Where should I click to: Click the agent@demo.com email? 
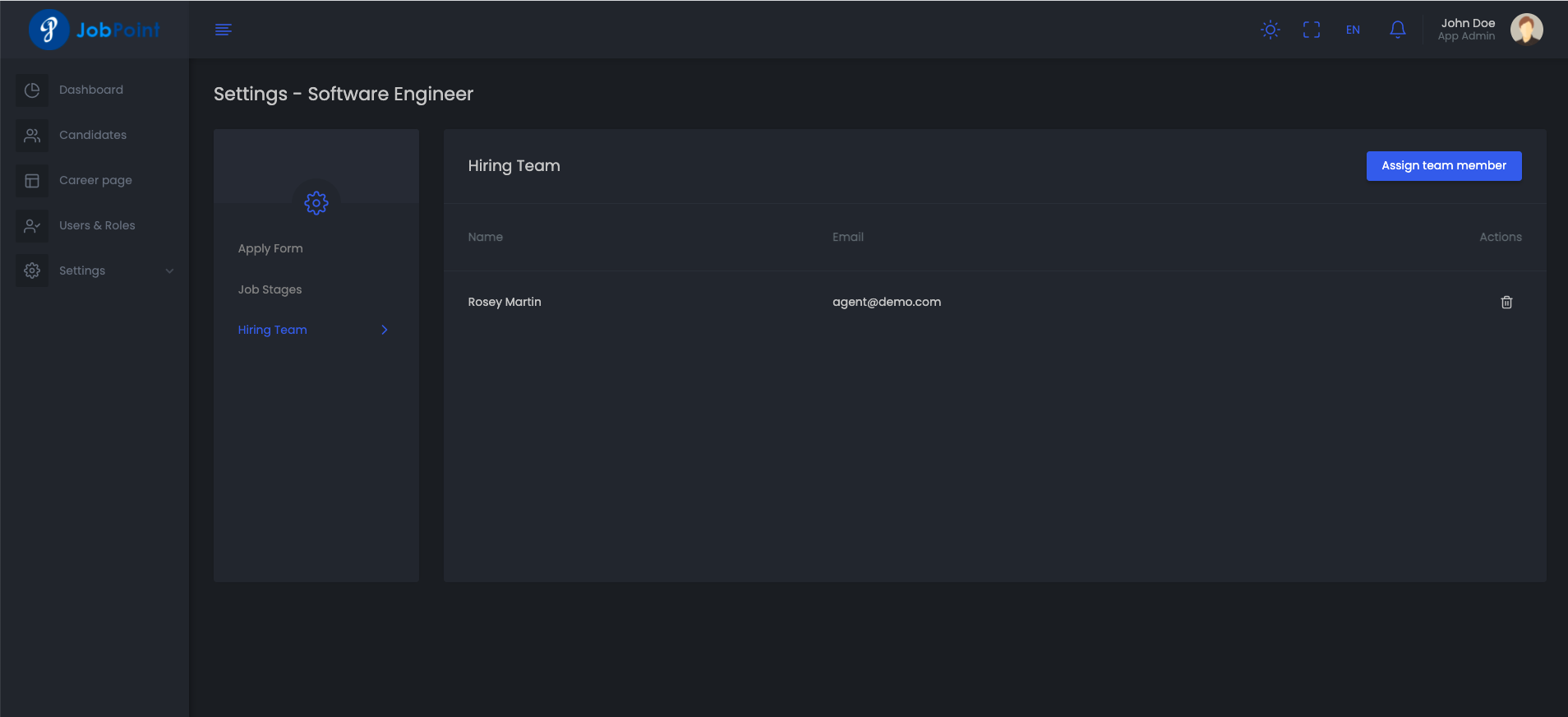(886, 302)
